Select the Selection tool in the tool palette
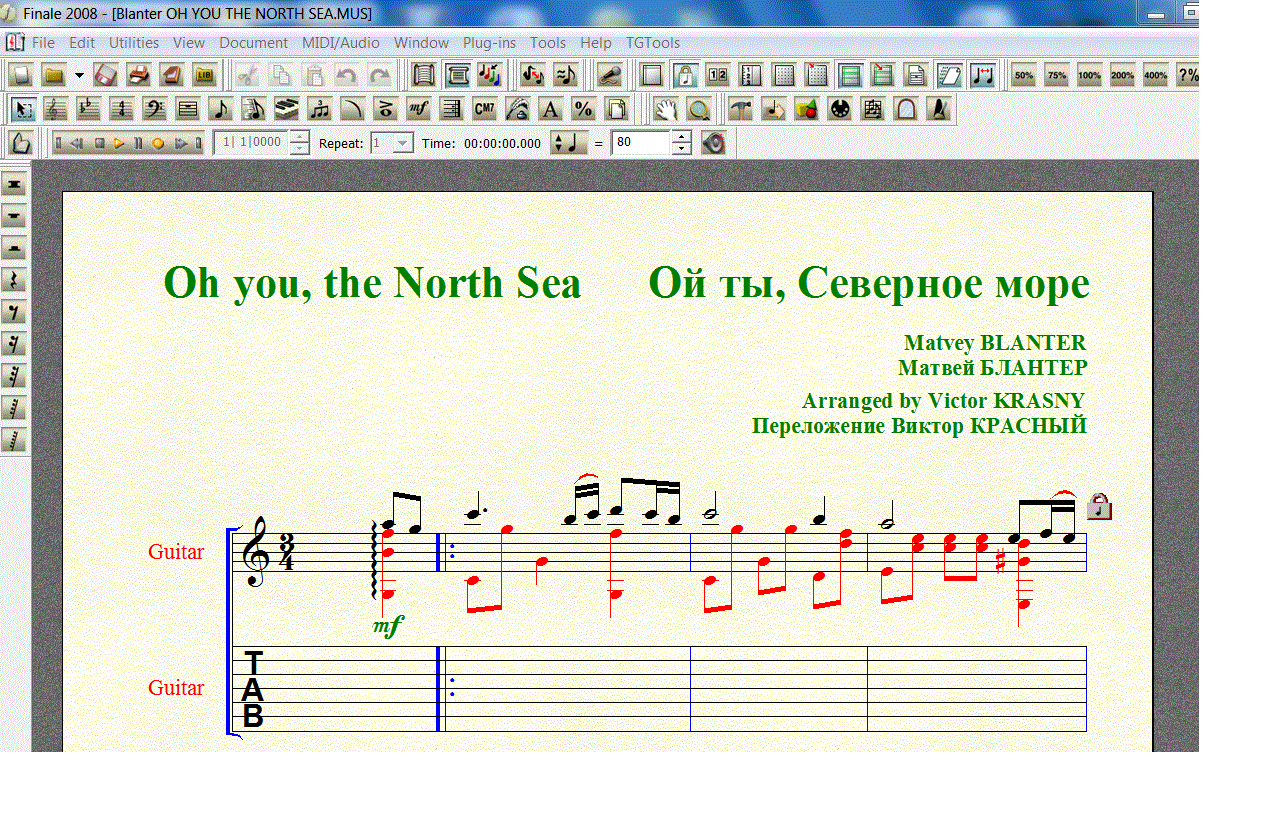The image size is (1274, 817). pyautogui.click(x=24, y=109)
